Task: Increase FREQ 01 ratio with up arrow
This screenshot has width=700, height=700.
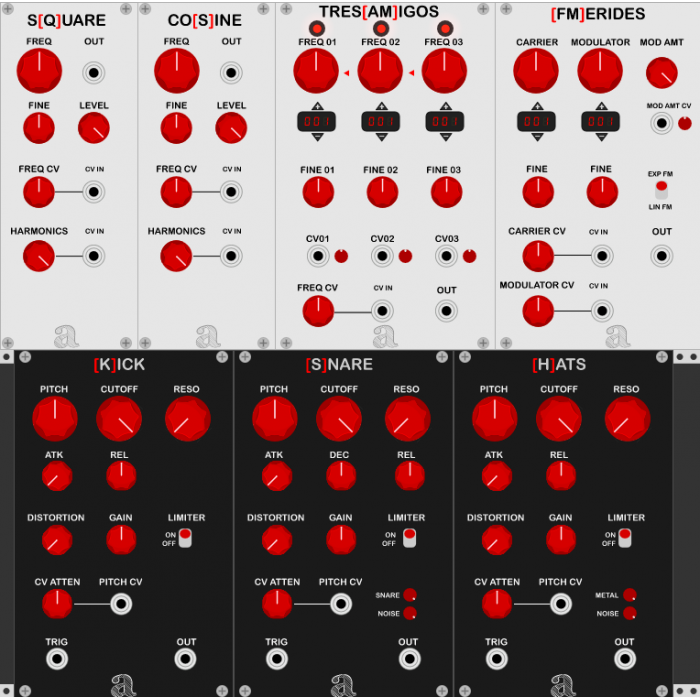Action: click(317, 106)
